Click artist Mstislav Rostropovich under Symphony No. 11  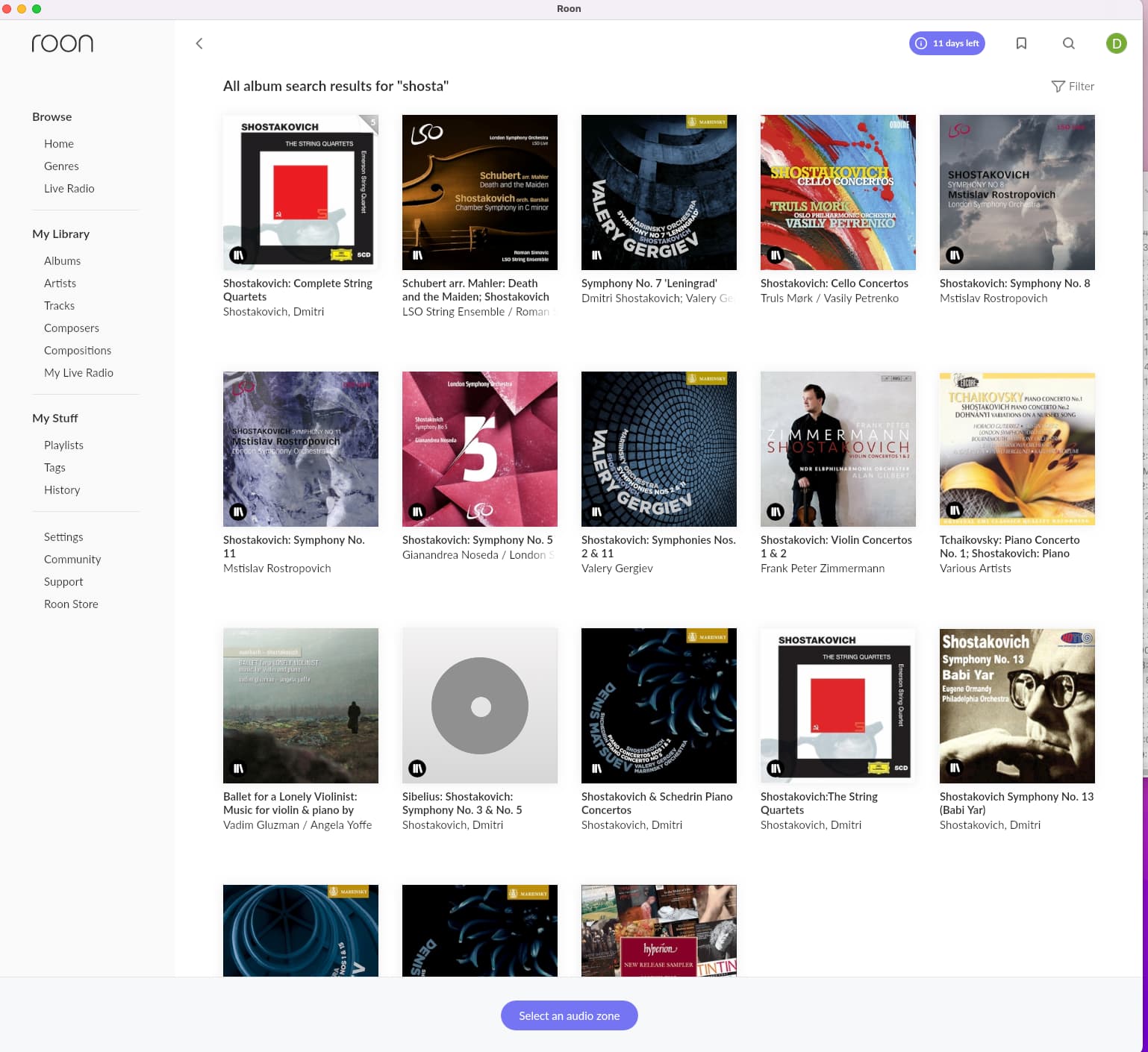[277, 569]
